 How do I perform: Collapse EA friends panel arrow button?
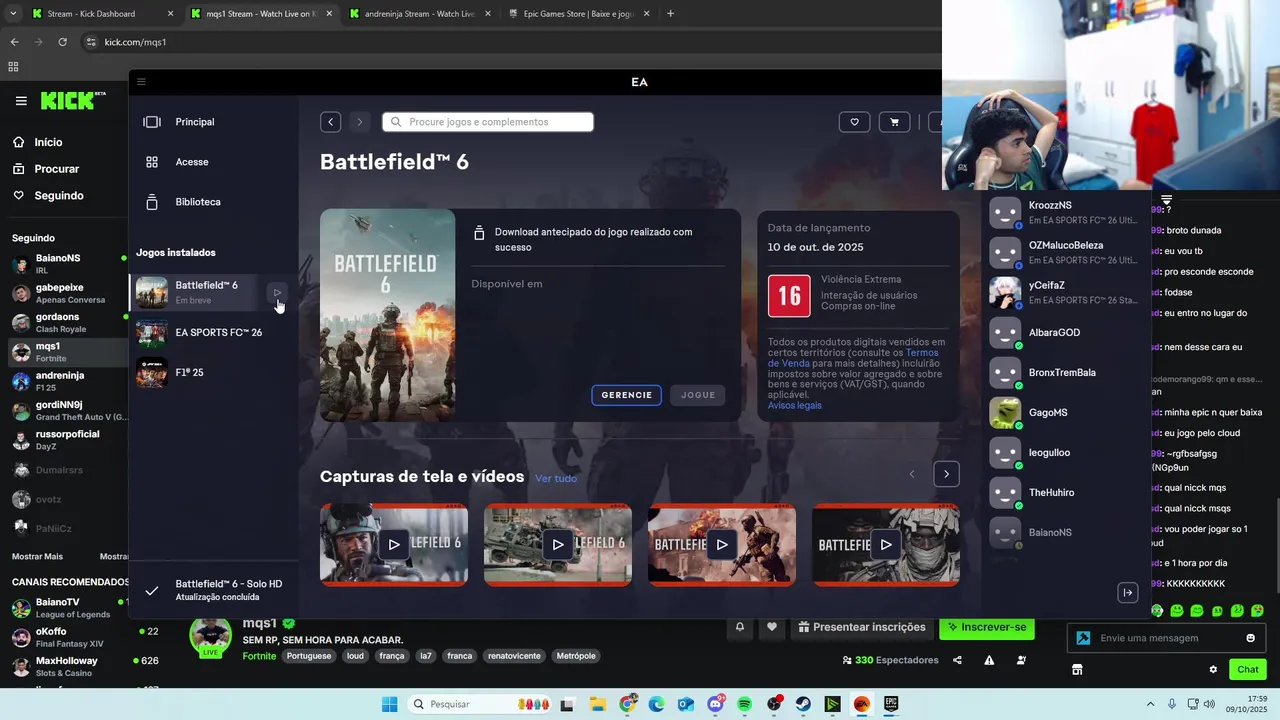[1127, 592]
